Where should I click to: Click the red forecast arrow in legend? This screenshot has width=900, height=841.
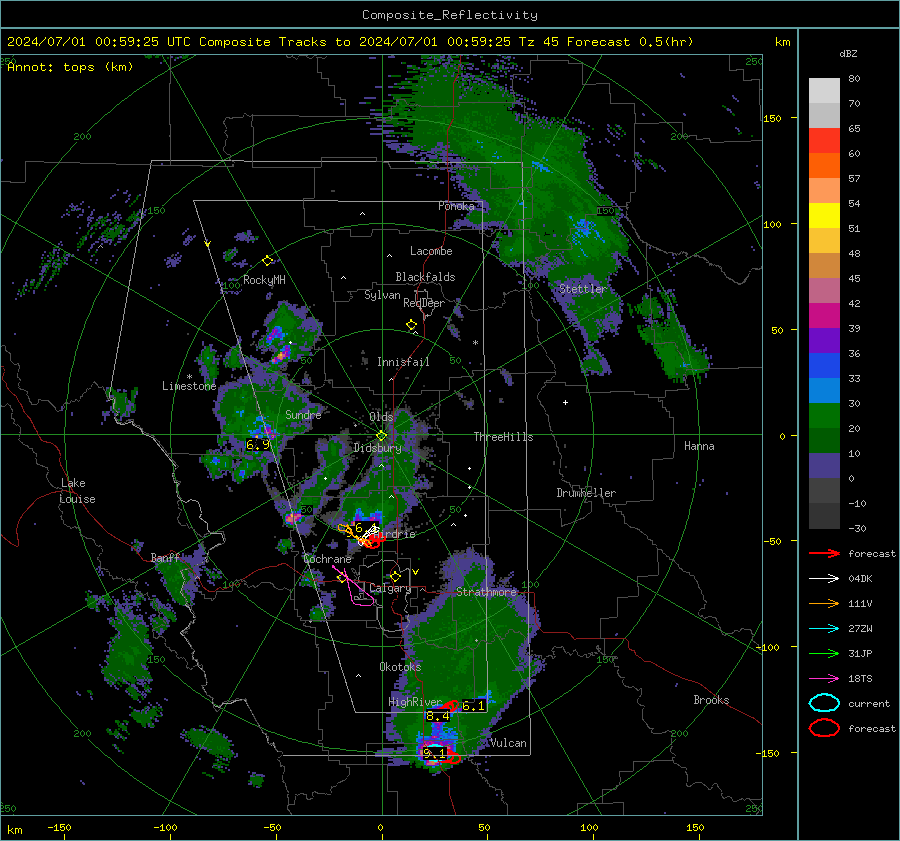point(824,553)
